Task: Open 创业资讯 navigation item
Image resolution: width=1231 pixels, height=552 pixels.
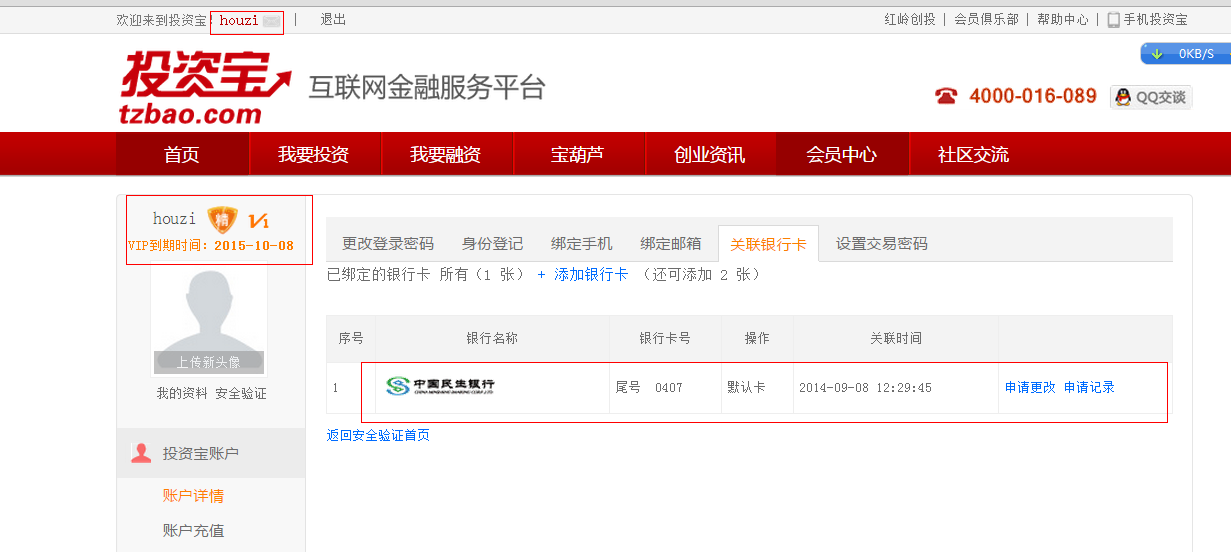Action: [710, 154]
